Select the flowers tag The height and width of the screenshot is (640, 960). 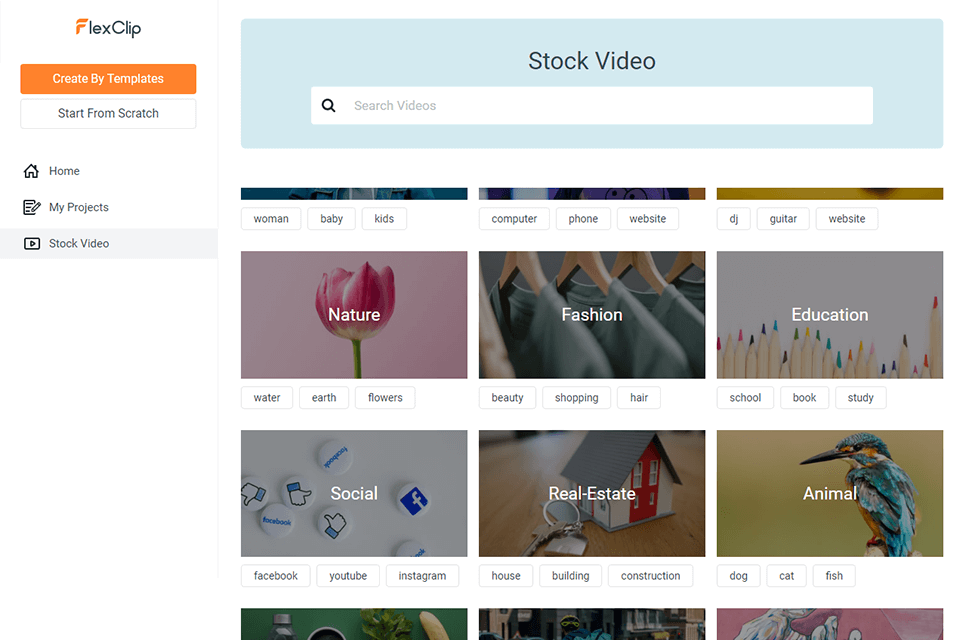385,397
